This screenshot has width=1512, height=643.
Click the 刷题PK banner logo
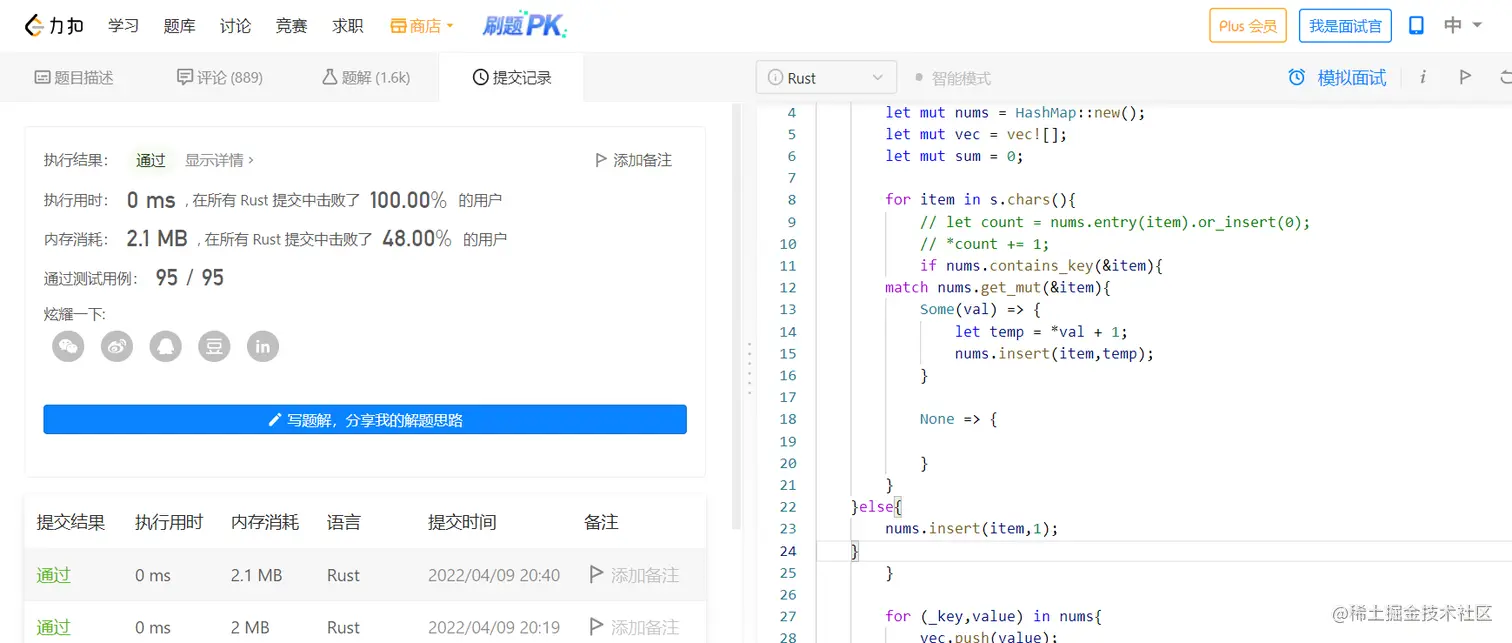tap(524, 26)
